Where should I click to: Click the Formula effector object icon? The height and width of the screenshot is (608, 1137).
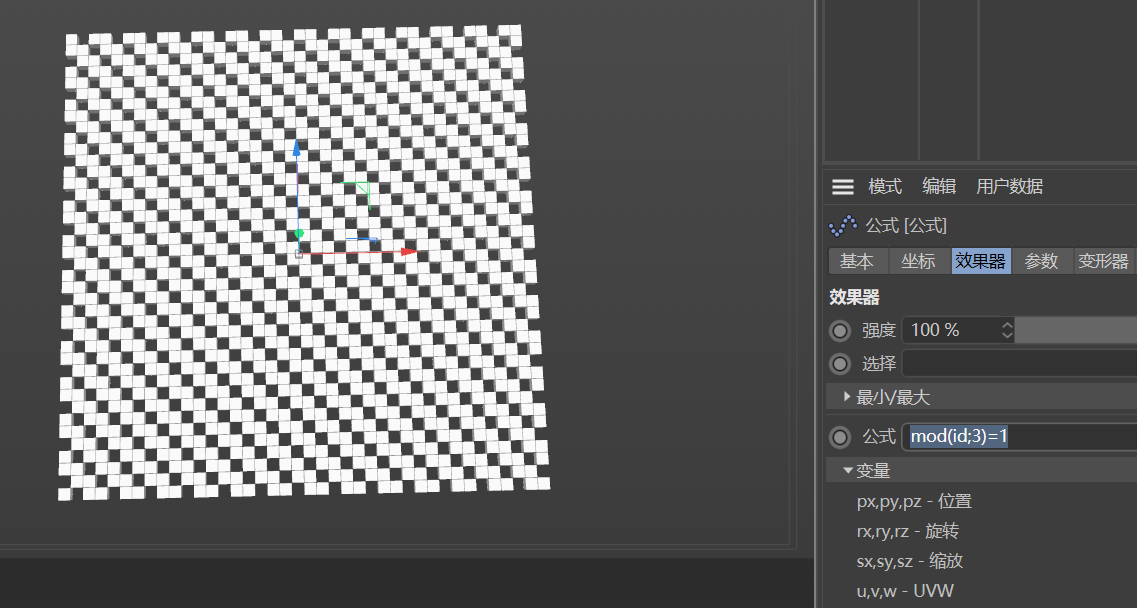click(843, 226)
